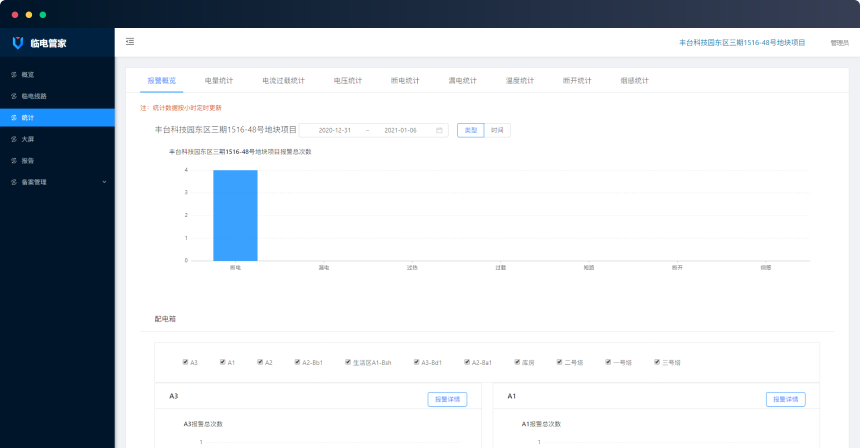860x448 pixels.
Task: Open the 大屏 big-screen sidebar item
Action: (57, 139)
